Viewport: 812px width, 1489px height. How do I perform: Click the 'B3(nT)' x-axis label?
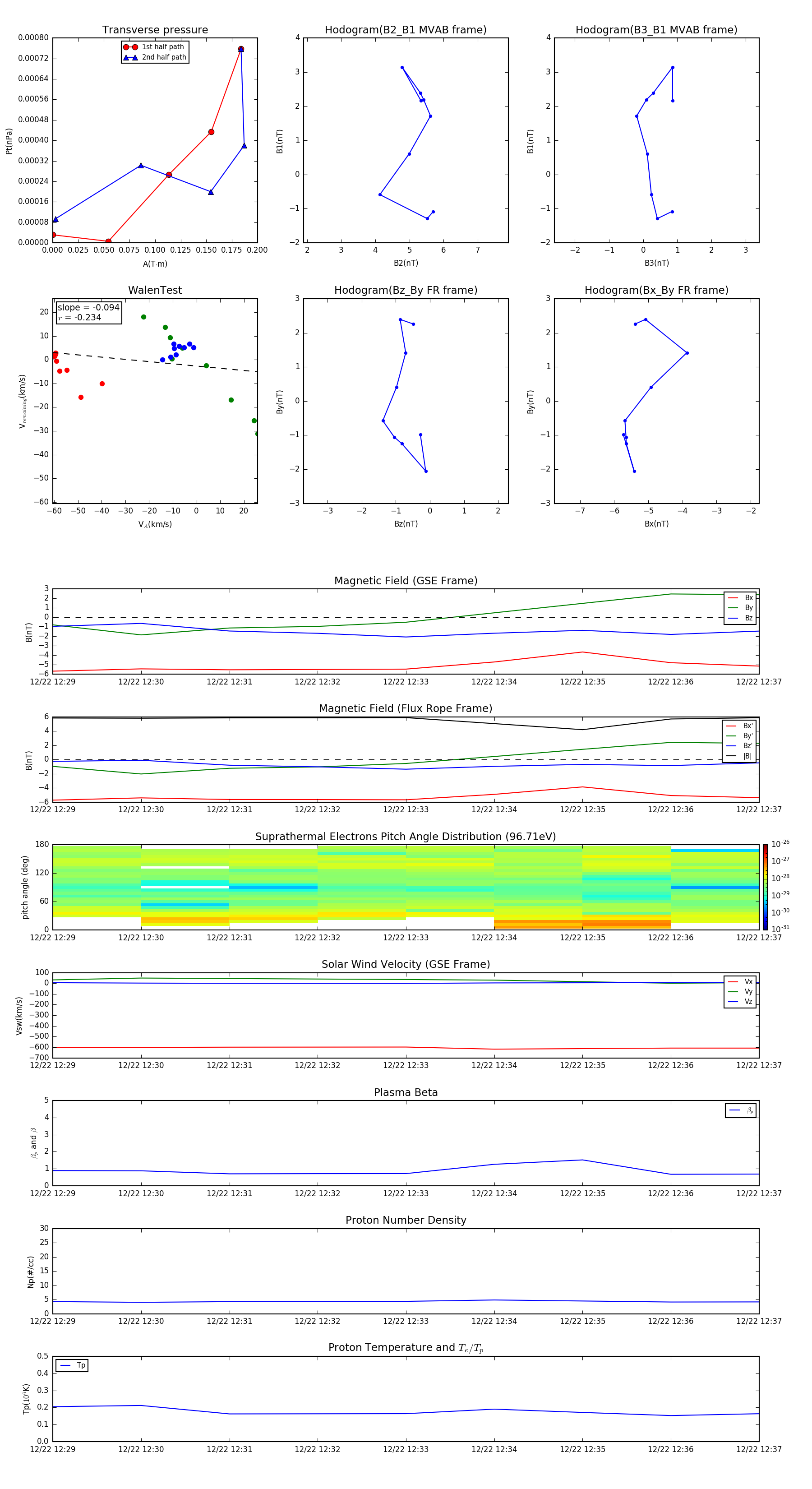pos(656,264)
